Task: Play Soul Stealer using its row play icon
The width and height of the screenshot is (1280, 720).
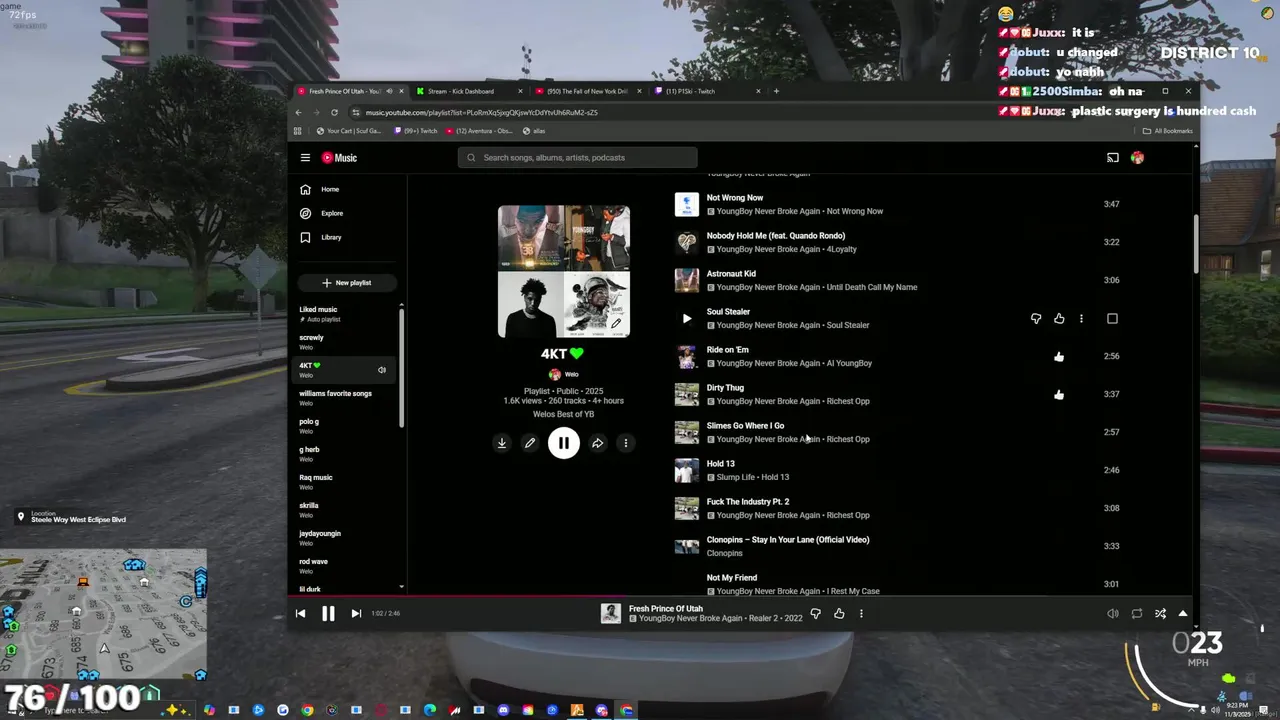Action: pos(686,318)
